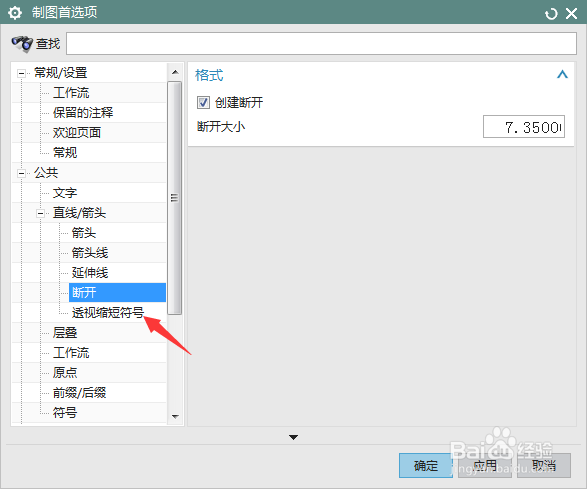Screen dimensions: 587x489
Task: Click the 断开大小 value field
Action: pos(524,127)
